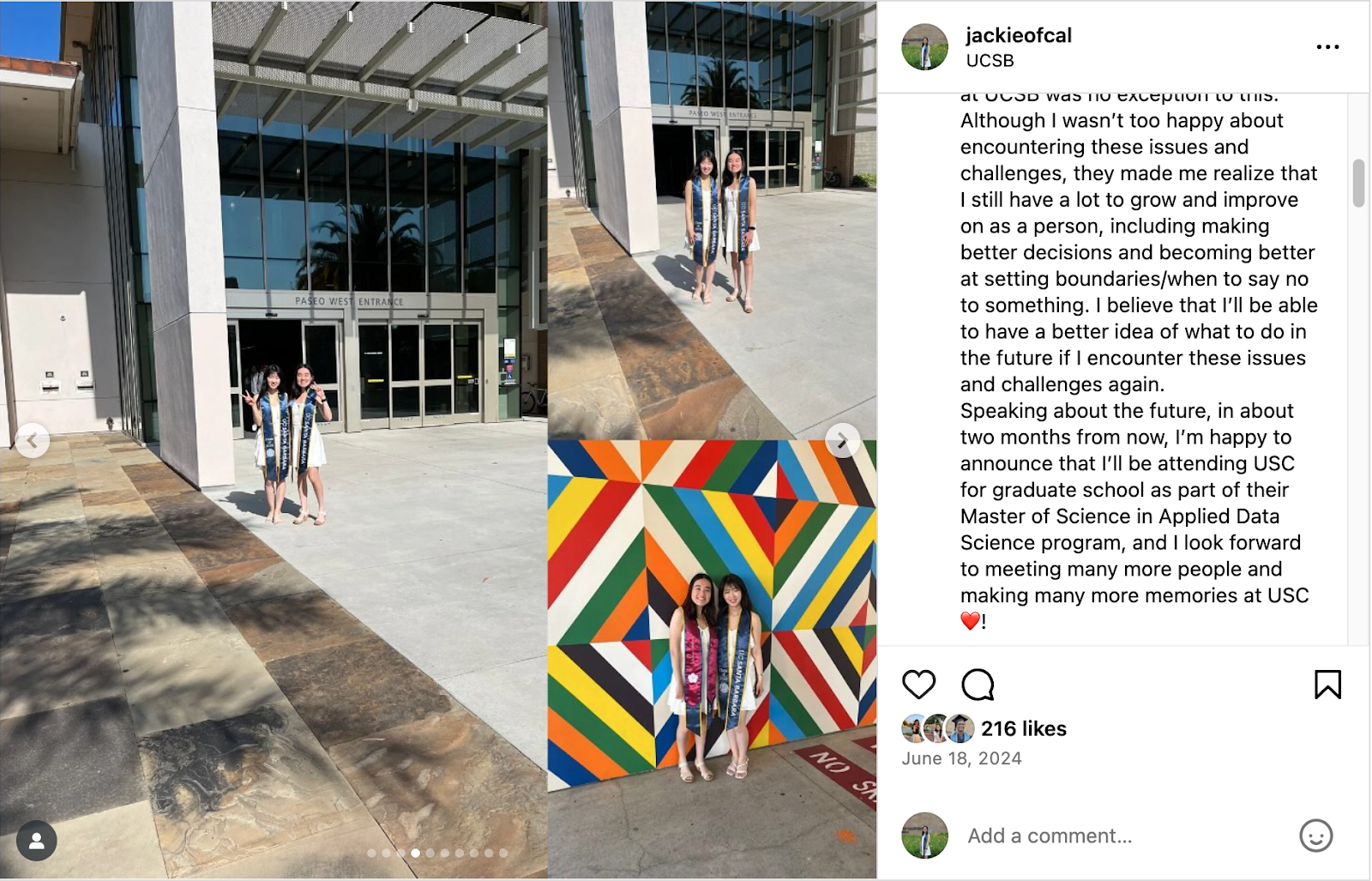Like the post with the heart icon
The height and width of the screenshot is (881, 1372).
pos(918,685)
